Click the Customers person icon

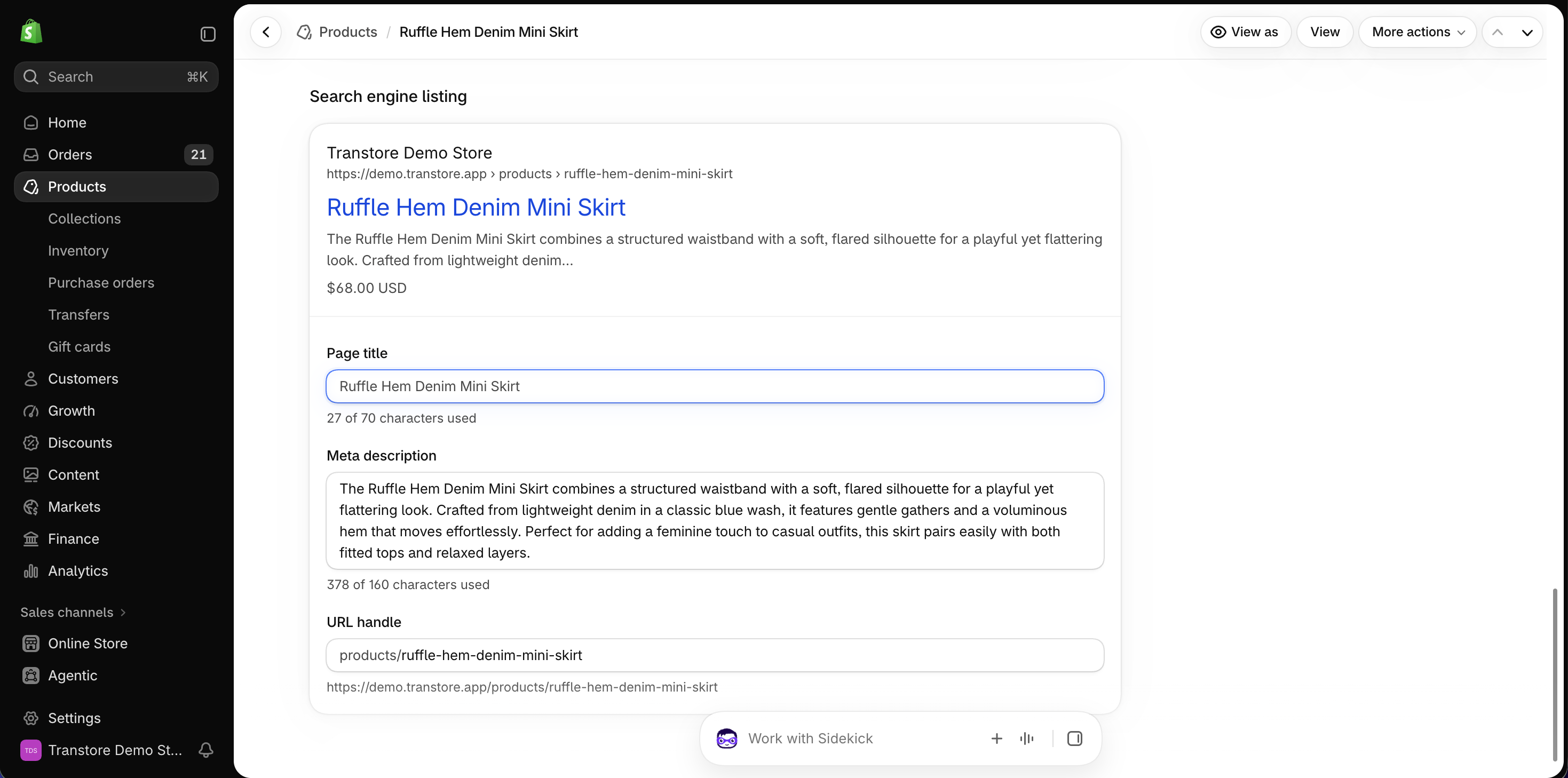point(30,379)
